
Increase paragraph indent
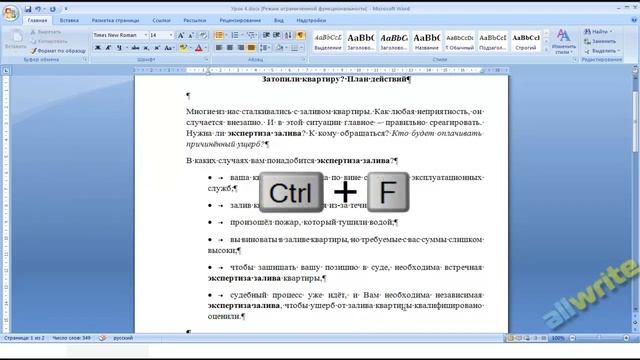pyautogui.click(x=277, y=36)
